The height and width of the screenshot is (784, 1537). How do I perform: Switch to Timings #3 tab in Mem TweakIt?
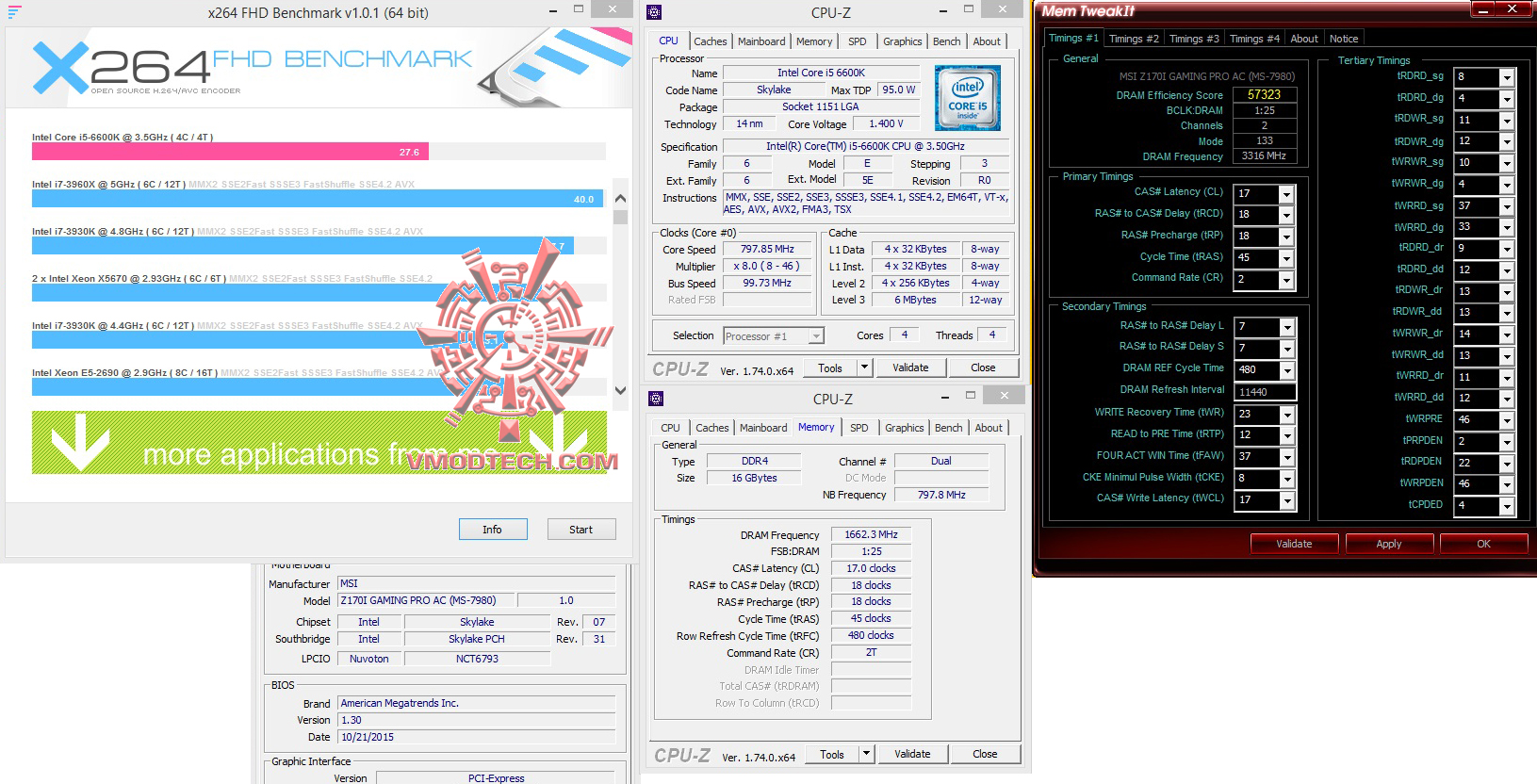pos(1194,39)
